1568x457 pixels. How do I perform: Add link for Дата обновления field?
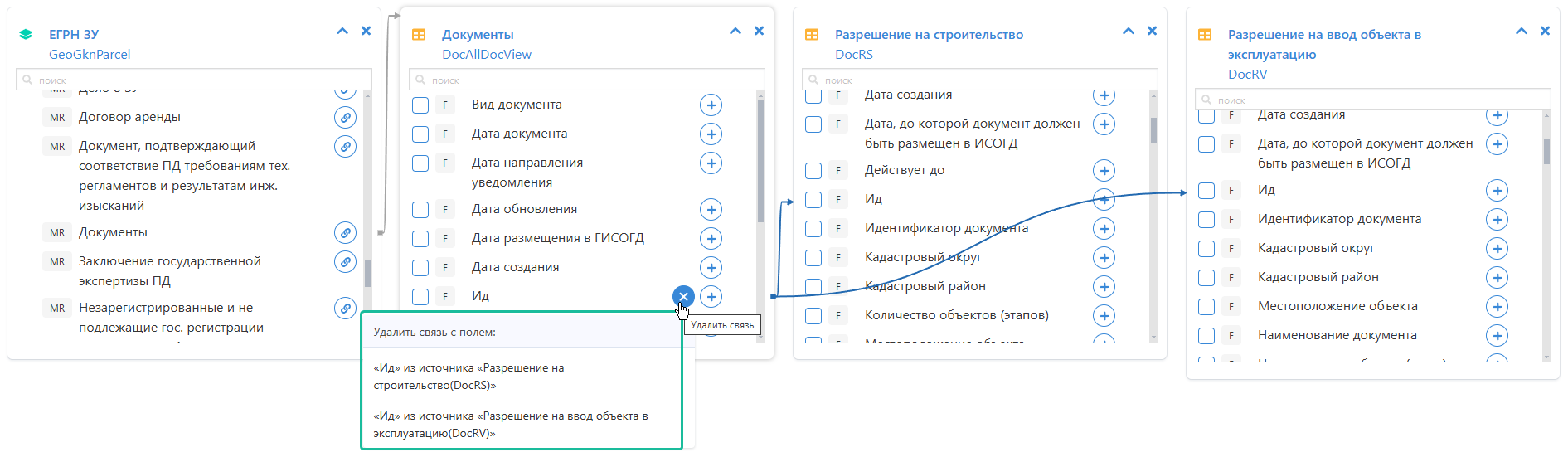[x=711, y=209]
